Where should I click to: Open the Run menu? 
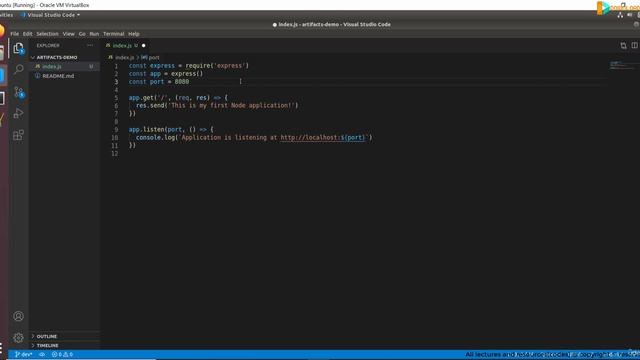(x=94, y=34)
